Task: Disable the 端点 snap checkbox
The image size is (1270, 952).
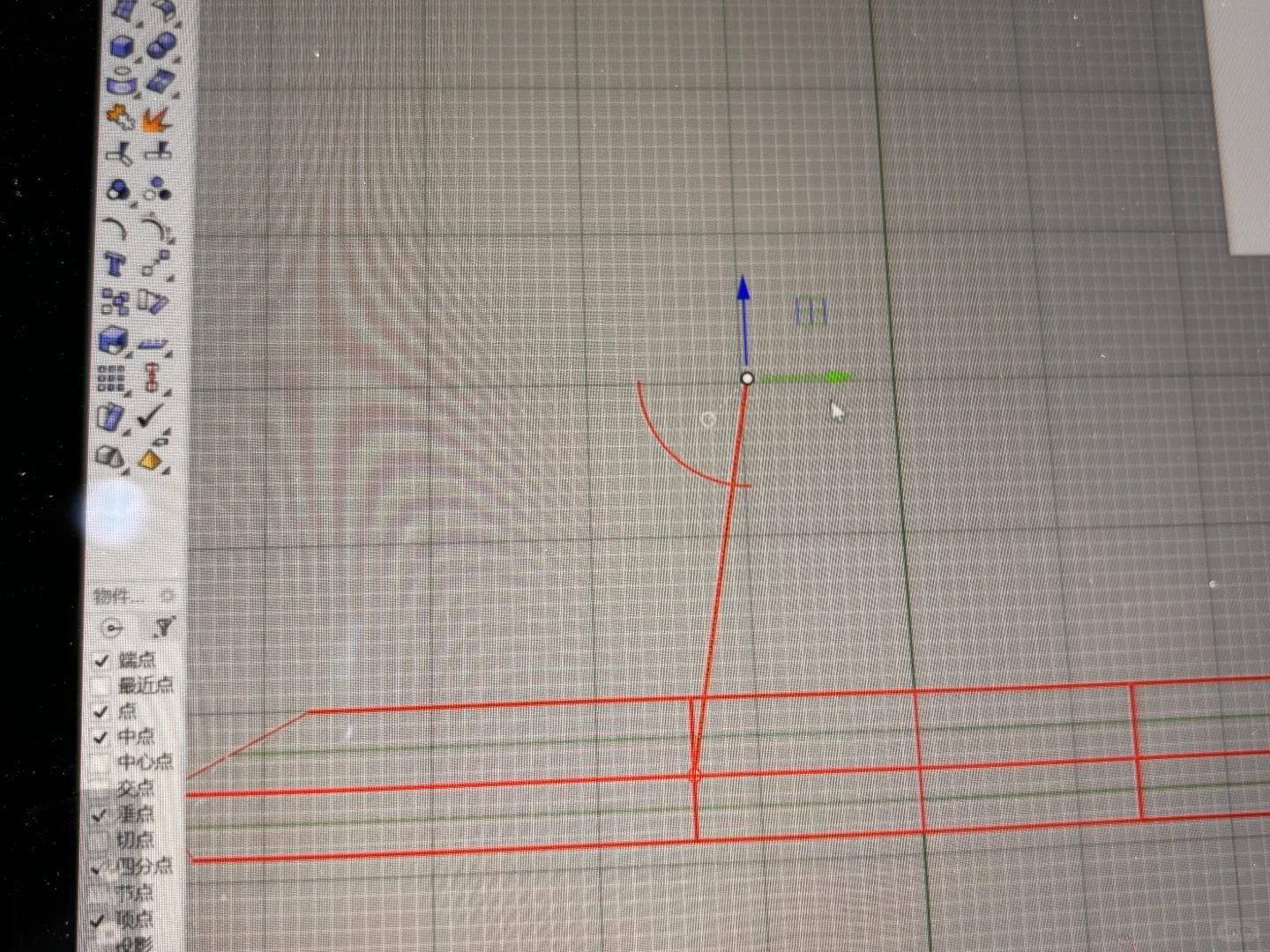Action: [x=102, y=659]
